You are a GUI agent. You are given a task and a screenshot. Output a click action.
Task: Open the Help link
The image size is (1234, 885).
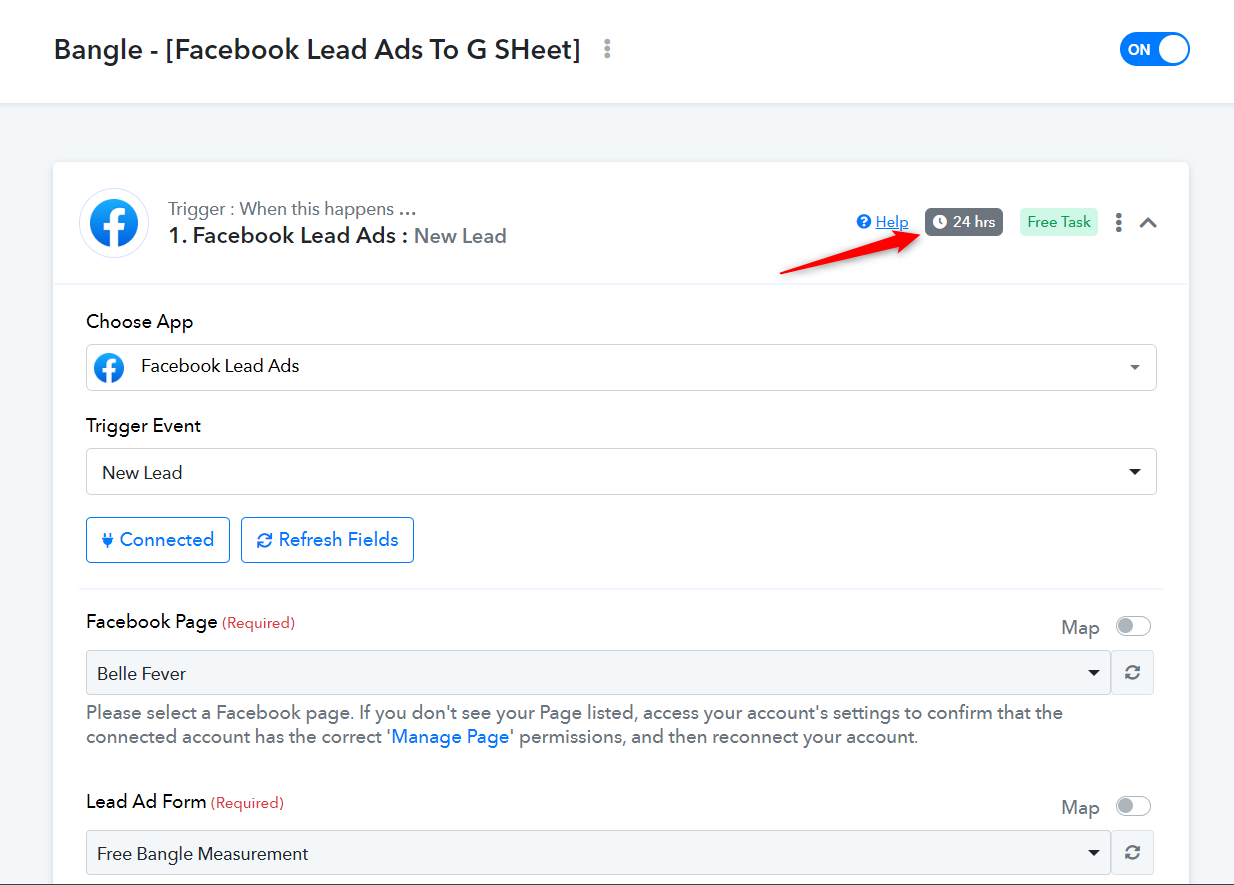(x=892, y=222)
